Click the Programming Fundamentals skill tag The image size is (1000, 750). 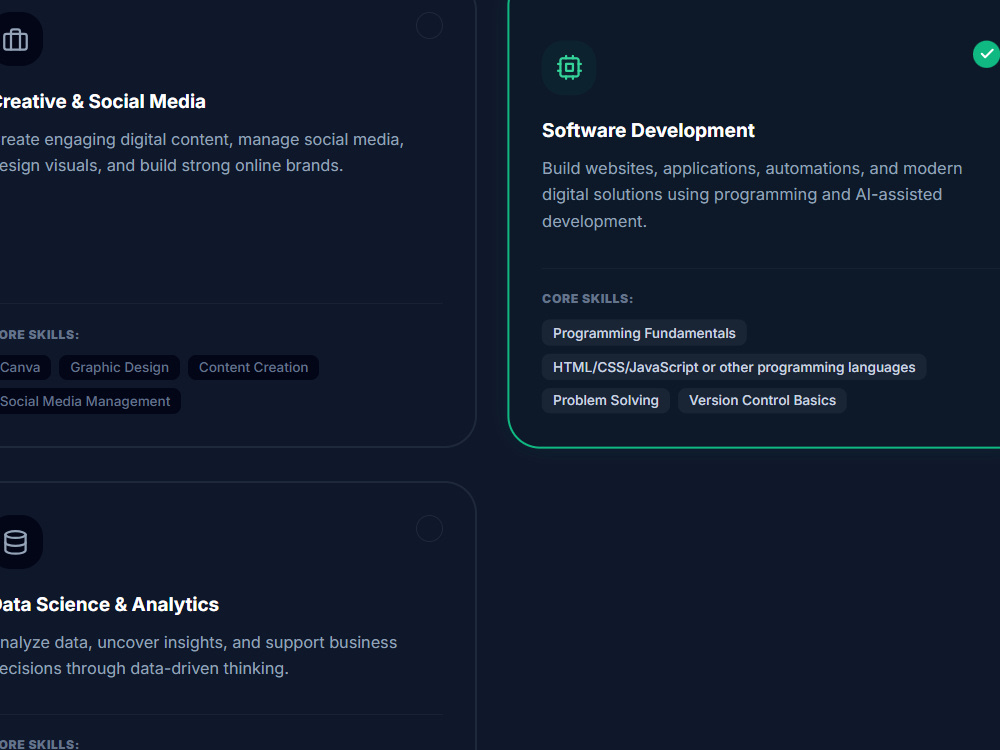tap(644, 333)
